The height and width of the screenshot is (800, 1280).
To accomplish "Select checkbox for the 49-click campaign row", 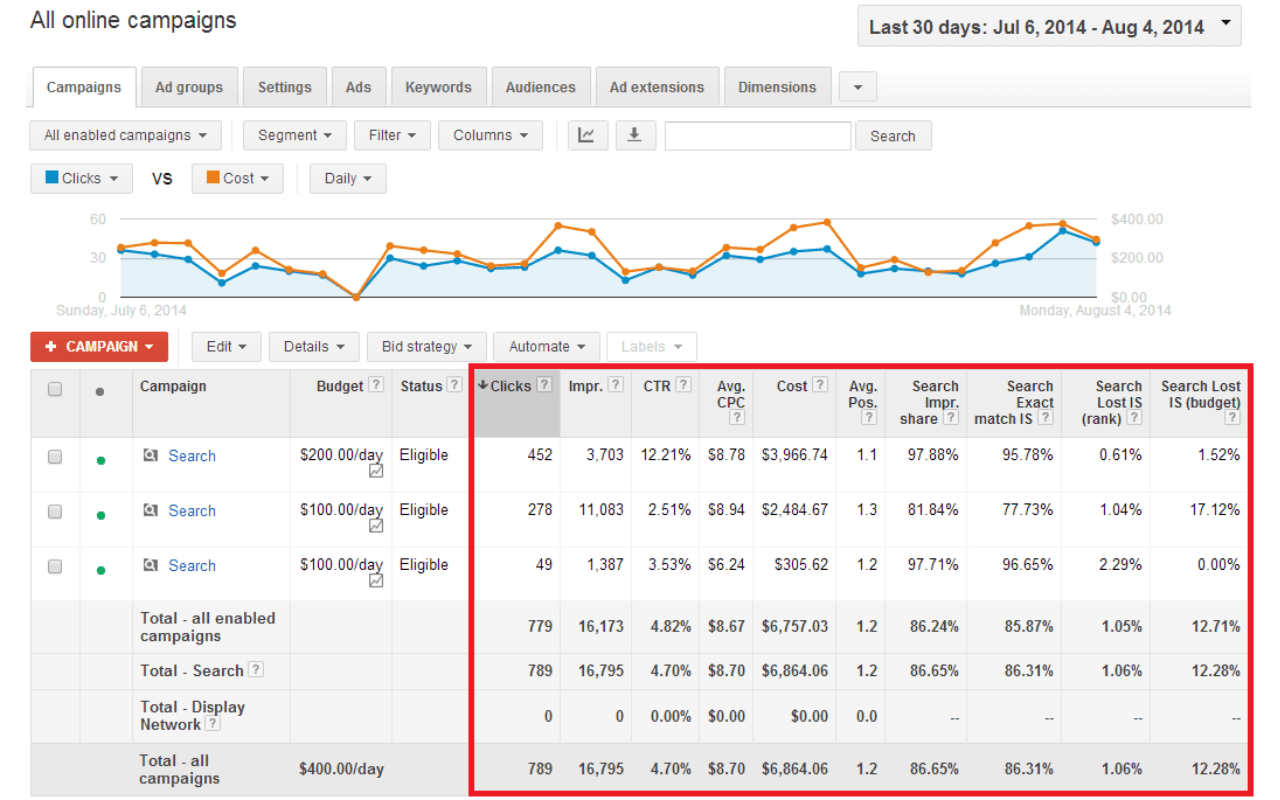I will click(55, 567).
